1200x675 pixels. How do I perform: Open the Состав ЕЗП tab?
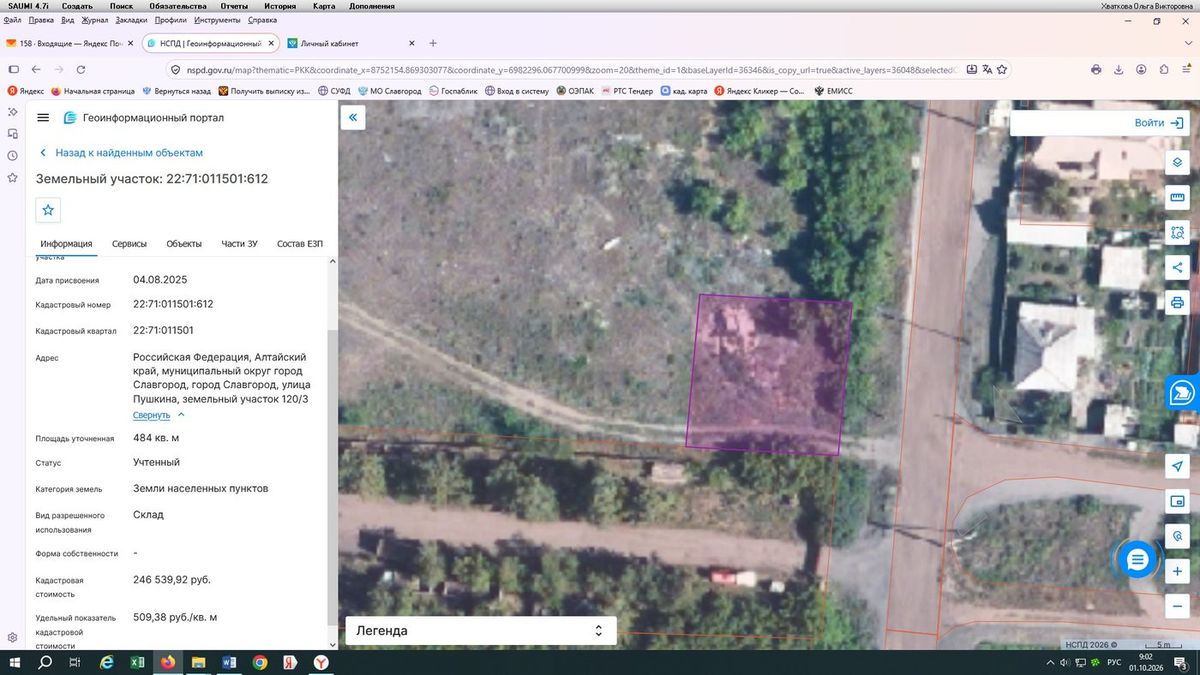click(x=300, y=244)
